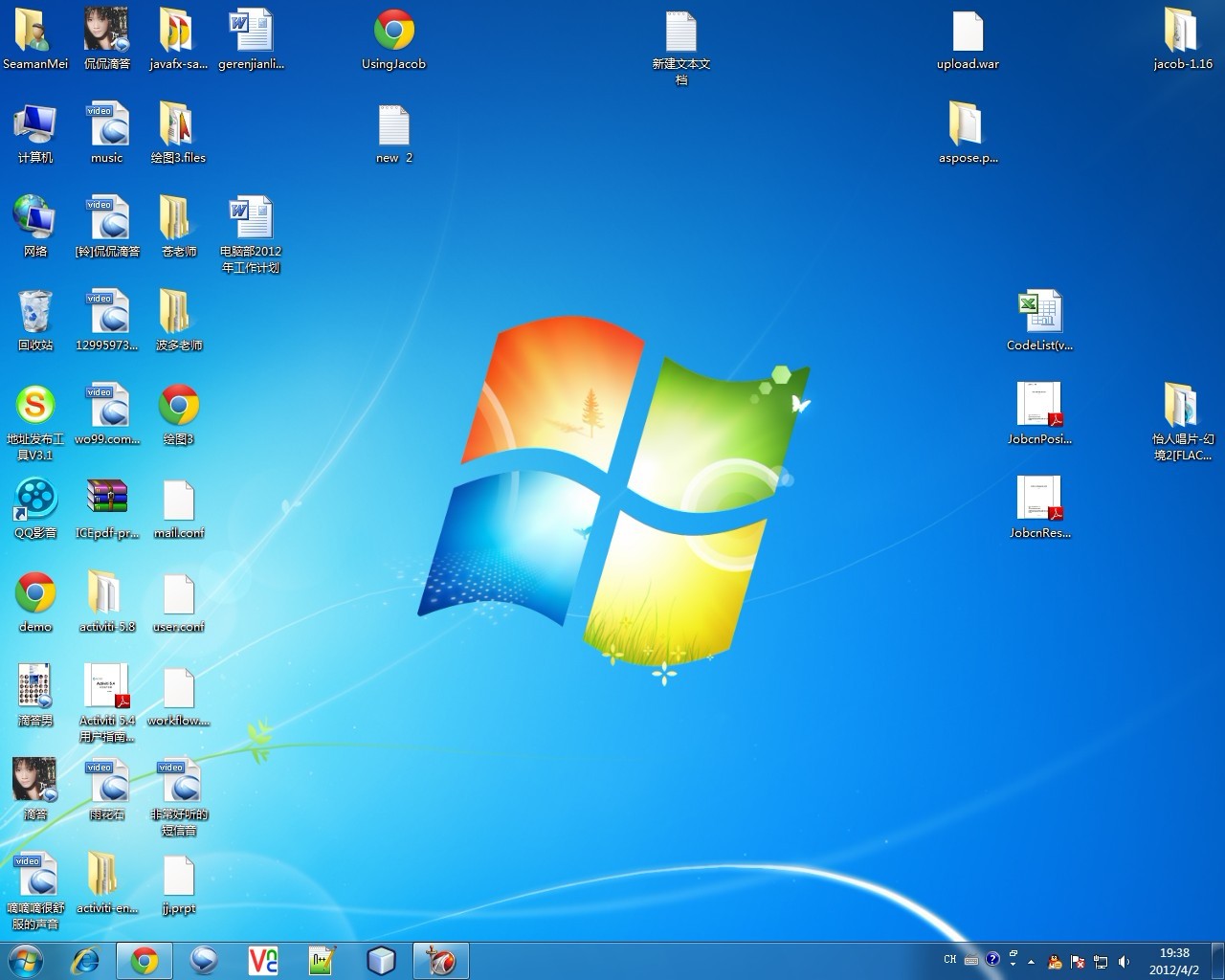Open the UsingJacob Chrome shortcut

point(393,32)
